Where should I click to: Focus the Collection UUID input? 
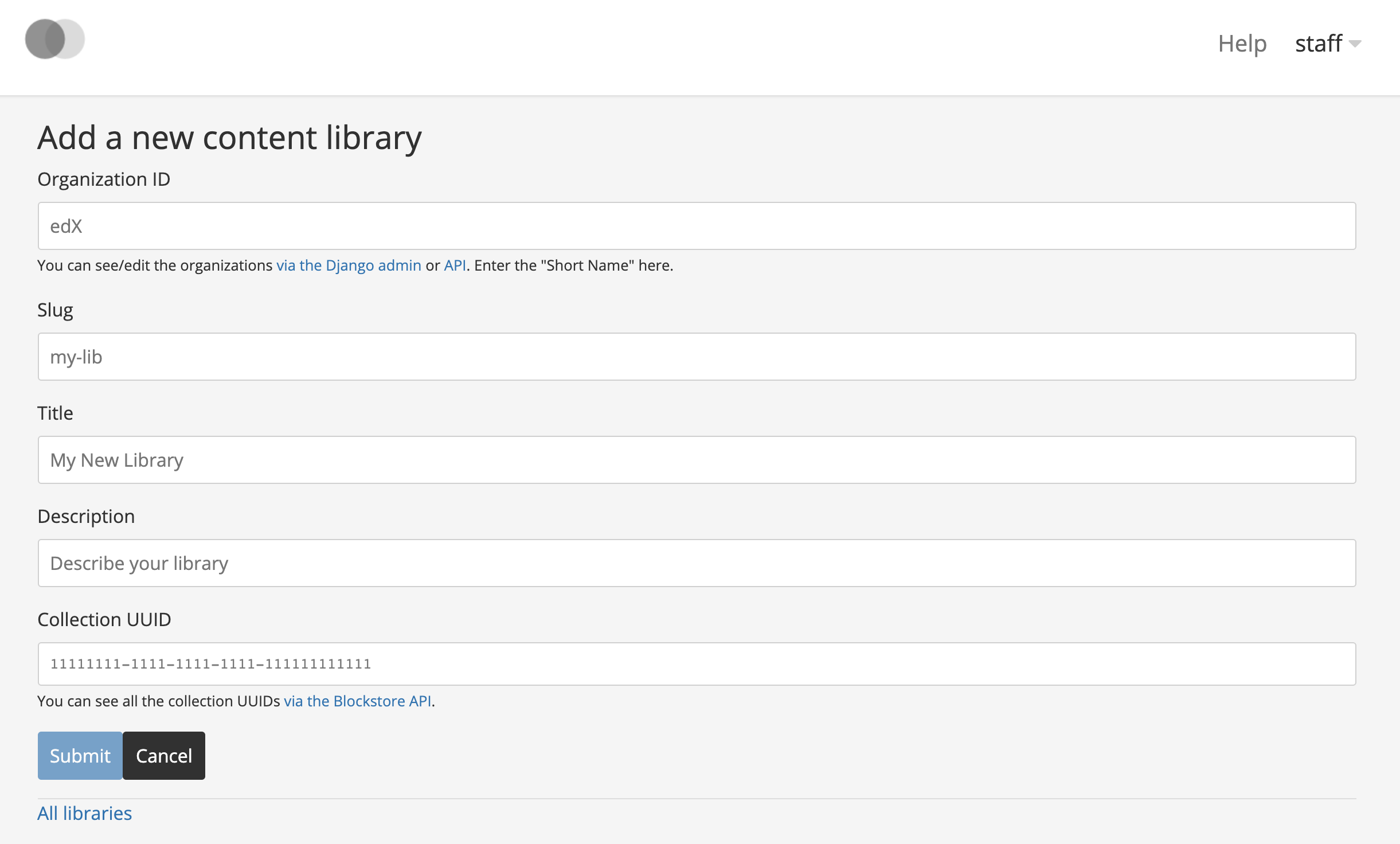[697, 664]
